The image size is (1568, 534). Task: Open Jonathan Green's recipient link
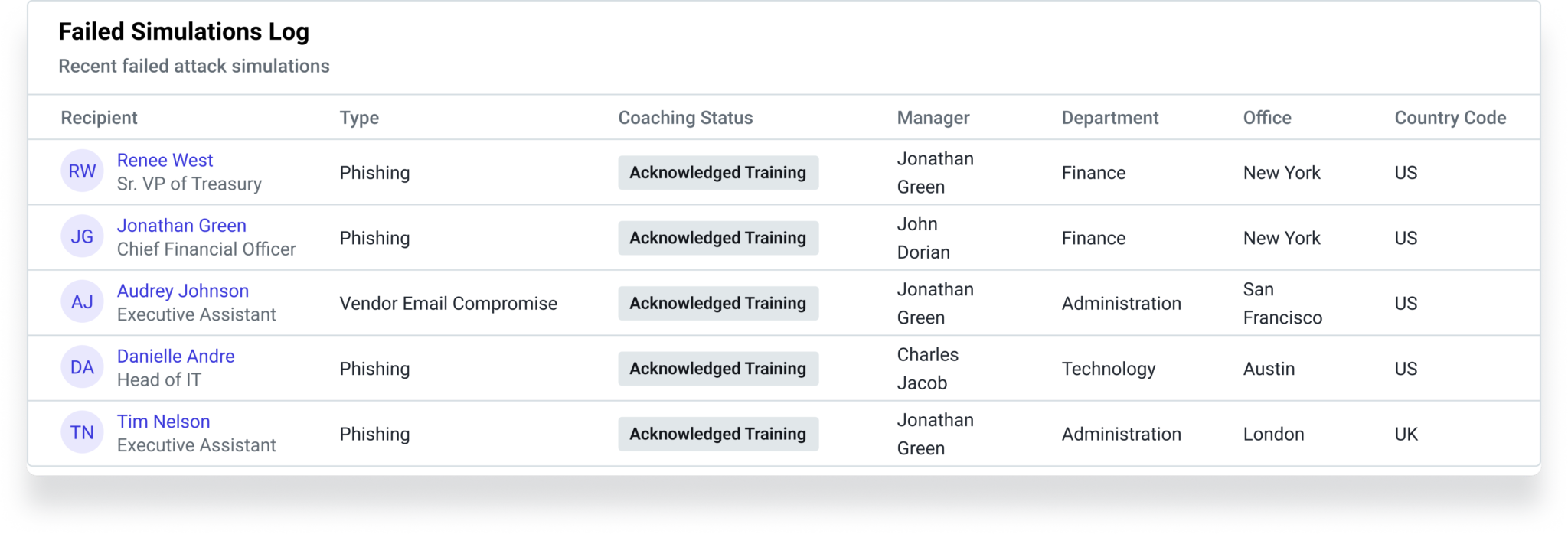coord(181,226)
